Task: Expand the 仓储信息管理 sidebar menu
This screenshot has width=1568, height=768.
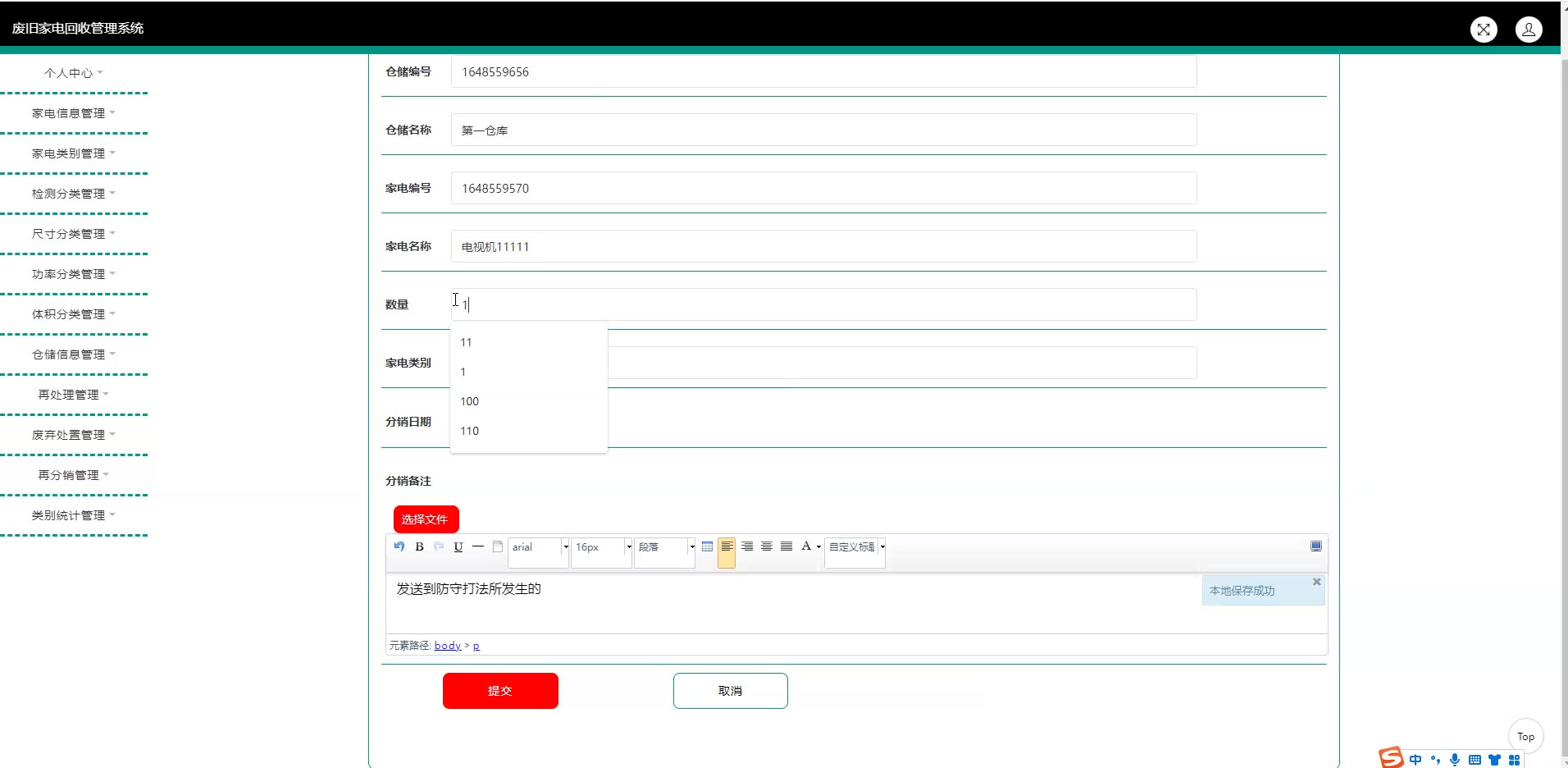Action: pos(74,354)
